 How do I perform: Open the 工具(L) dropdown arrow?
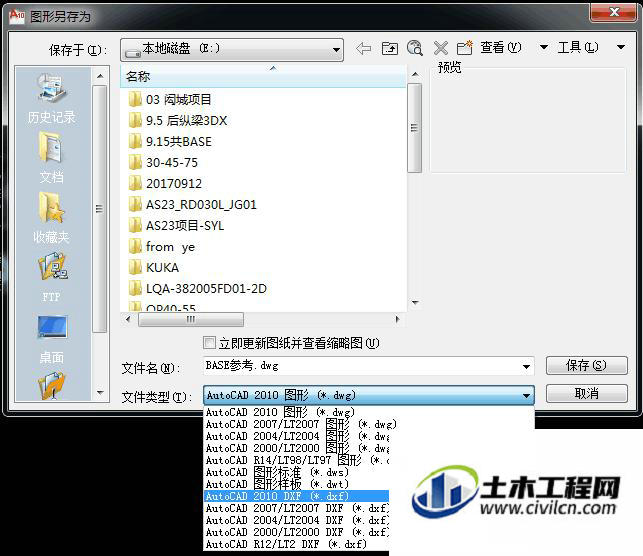point(621,48)
